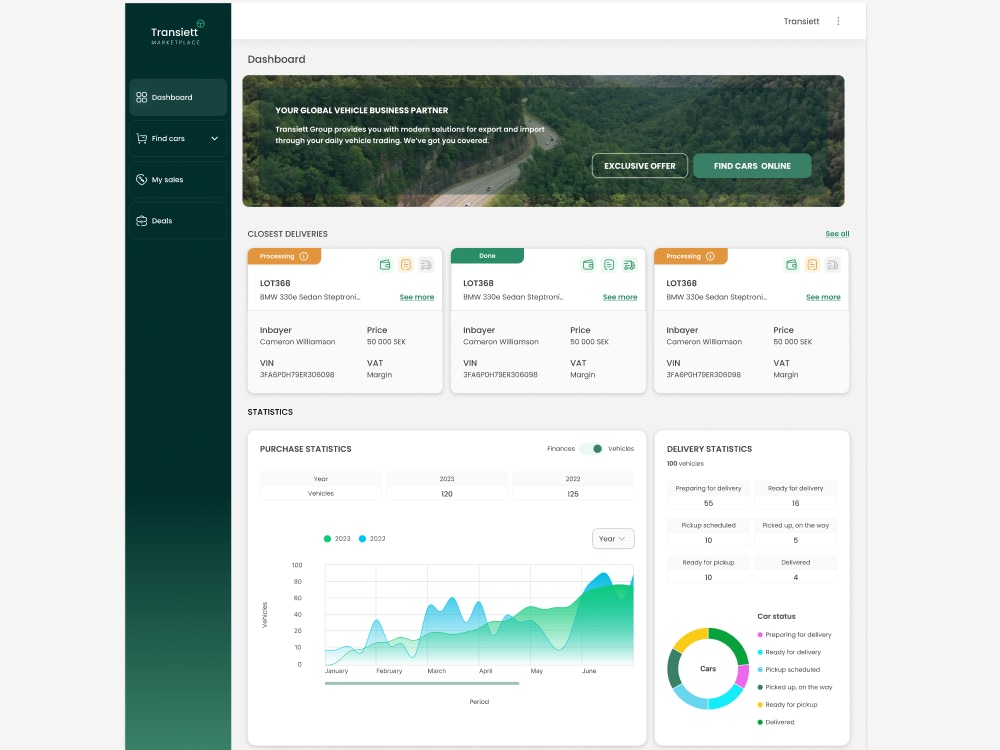Click the purchase statistics area chart
The width and height of the screenshot is (1000, 750).
tap(479, 615)
